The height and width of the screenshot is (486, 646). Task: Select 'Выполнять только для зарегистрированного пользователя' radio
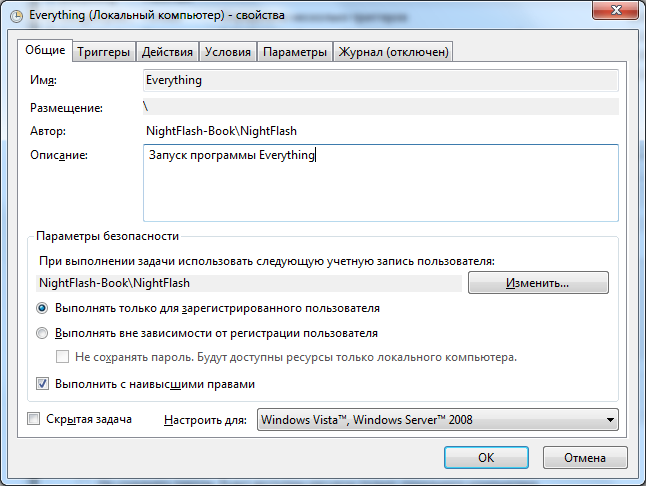[42, 308]
